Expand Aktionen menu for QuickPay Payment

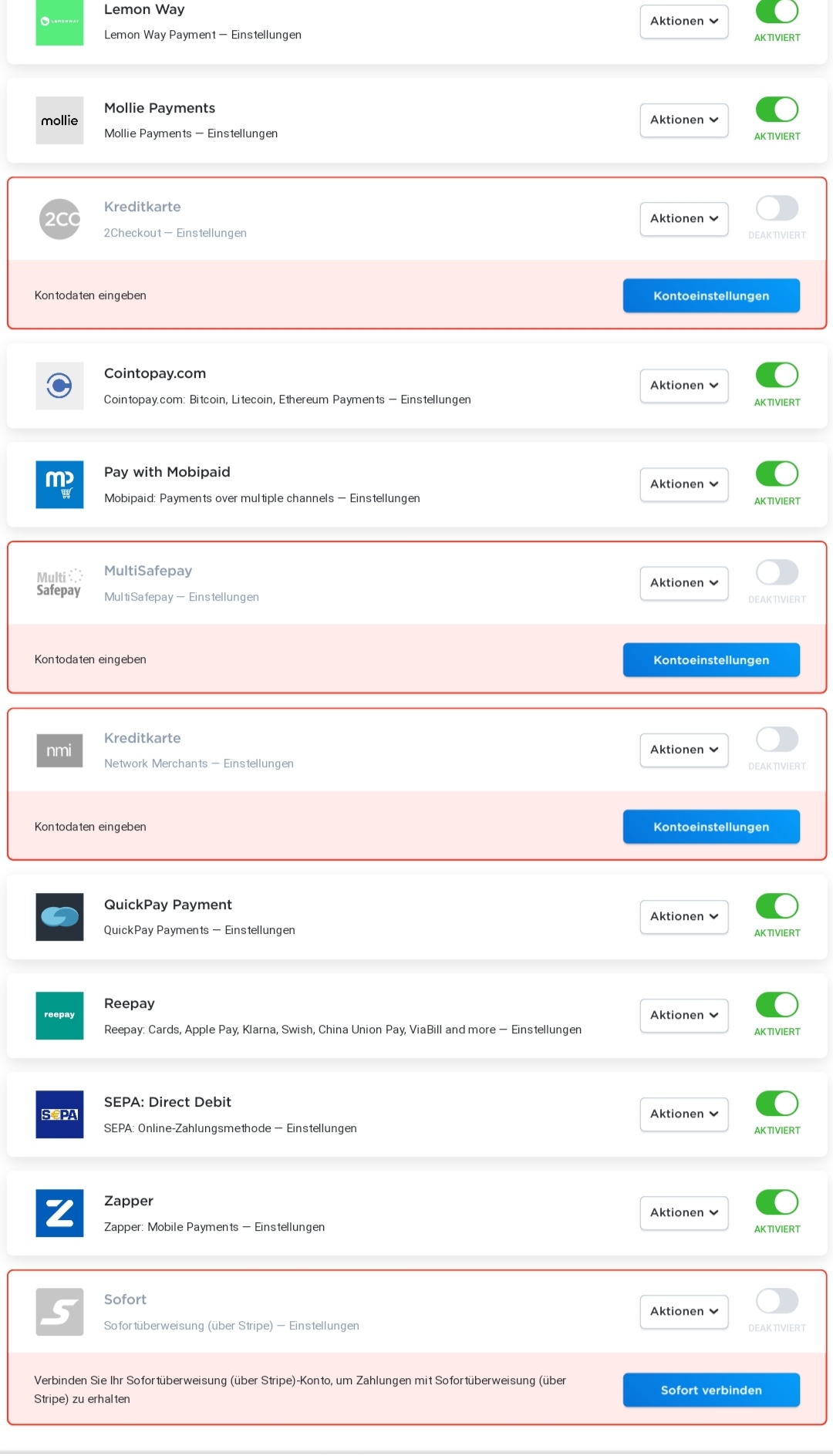683,916
